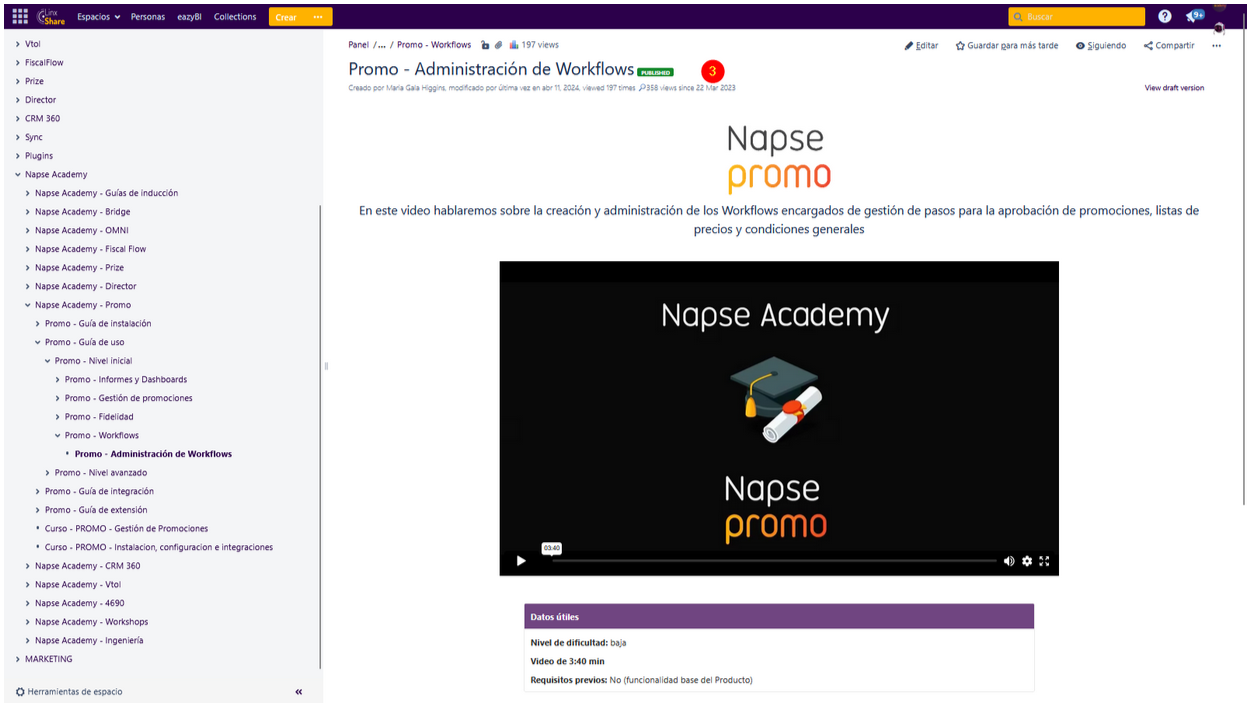1255x705 pixels.
Task: Collapse Promo - Guía de uso node
Action: [x=38, y=342]
